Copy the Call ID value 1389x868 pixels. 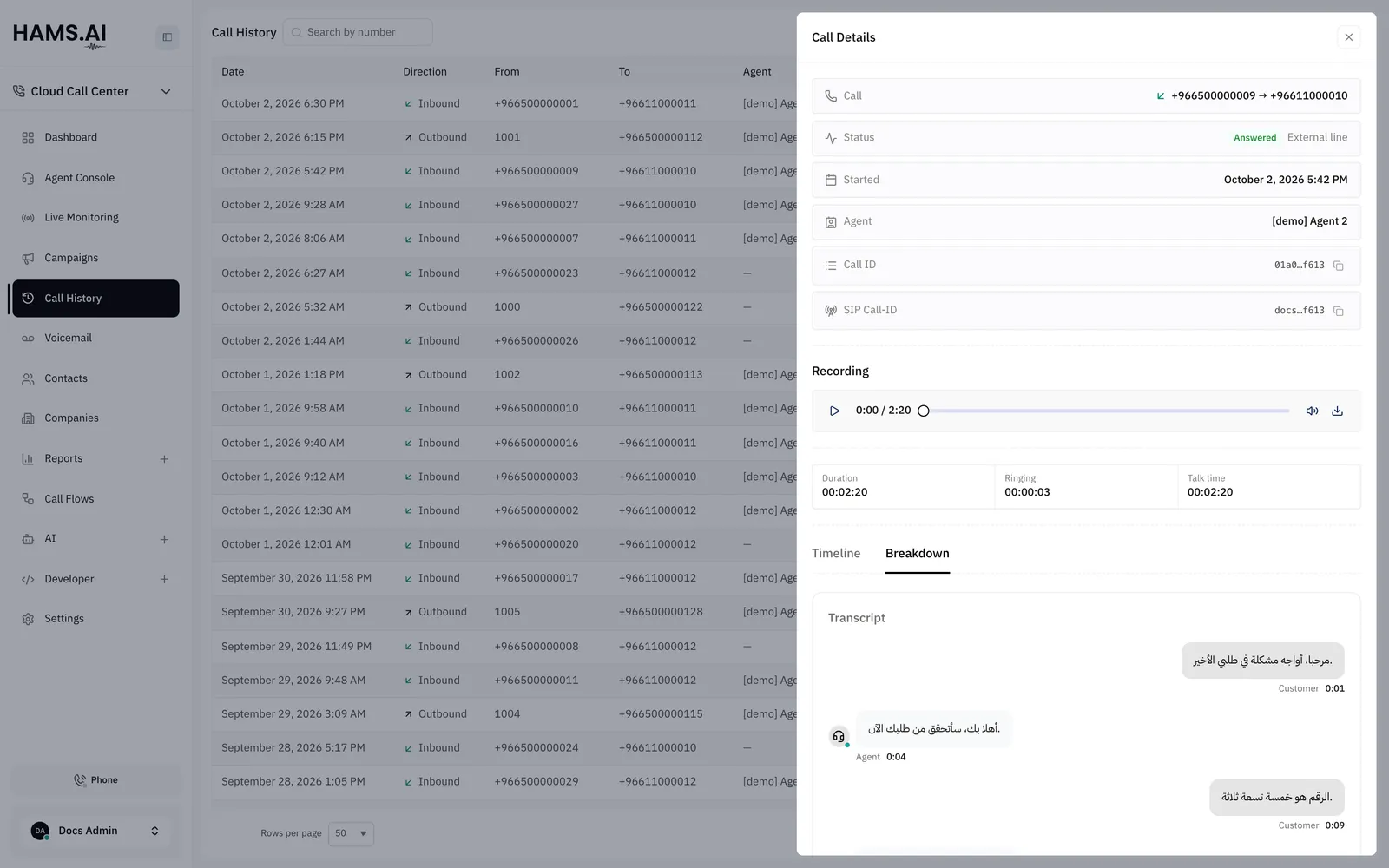pyautogui.click(x=1338, y=266)
